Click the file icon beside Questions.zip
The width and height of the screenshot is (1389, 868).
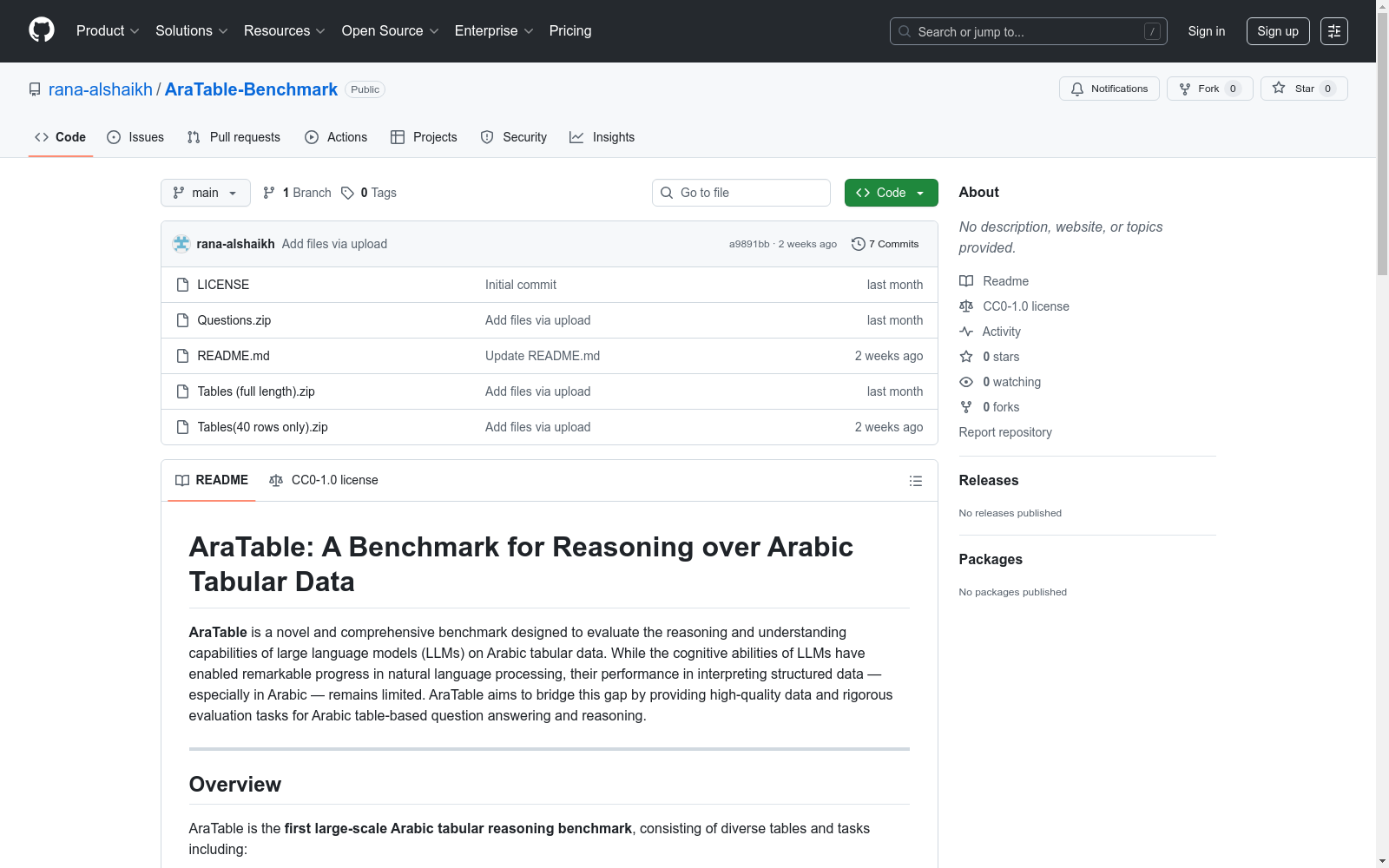coord(182,320)
